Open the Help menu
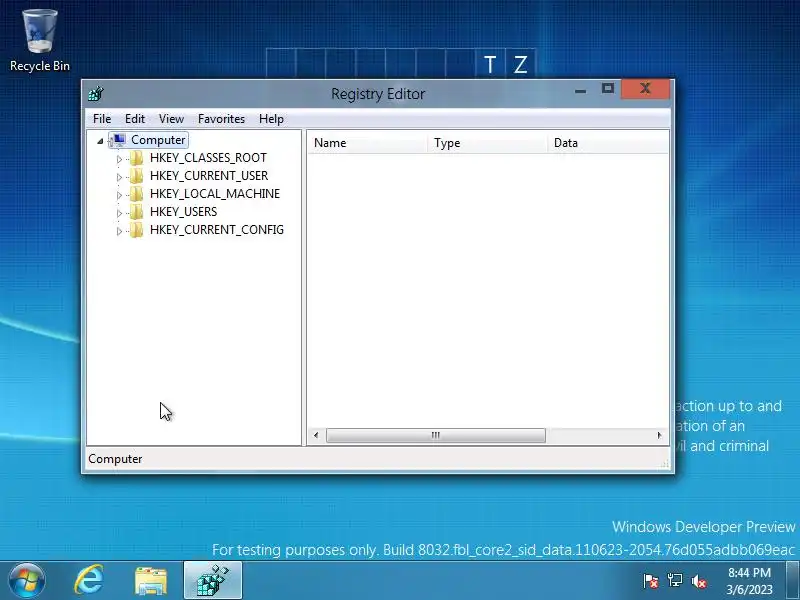The image size is (800, 600). [271, 119]
